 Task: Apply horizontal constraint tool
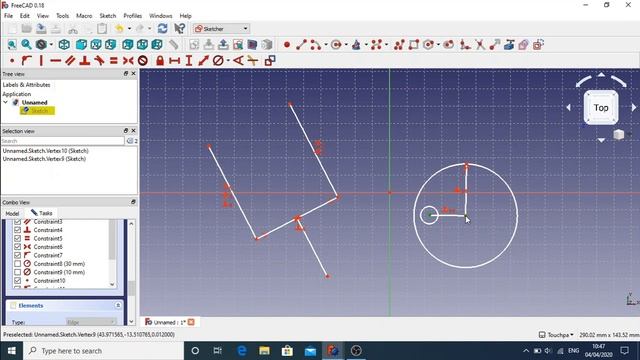pos(56,61)
